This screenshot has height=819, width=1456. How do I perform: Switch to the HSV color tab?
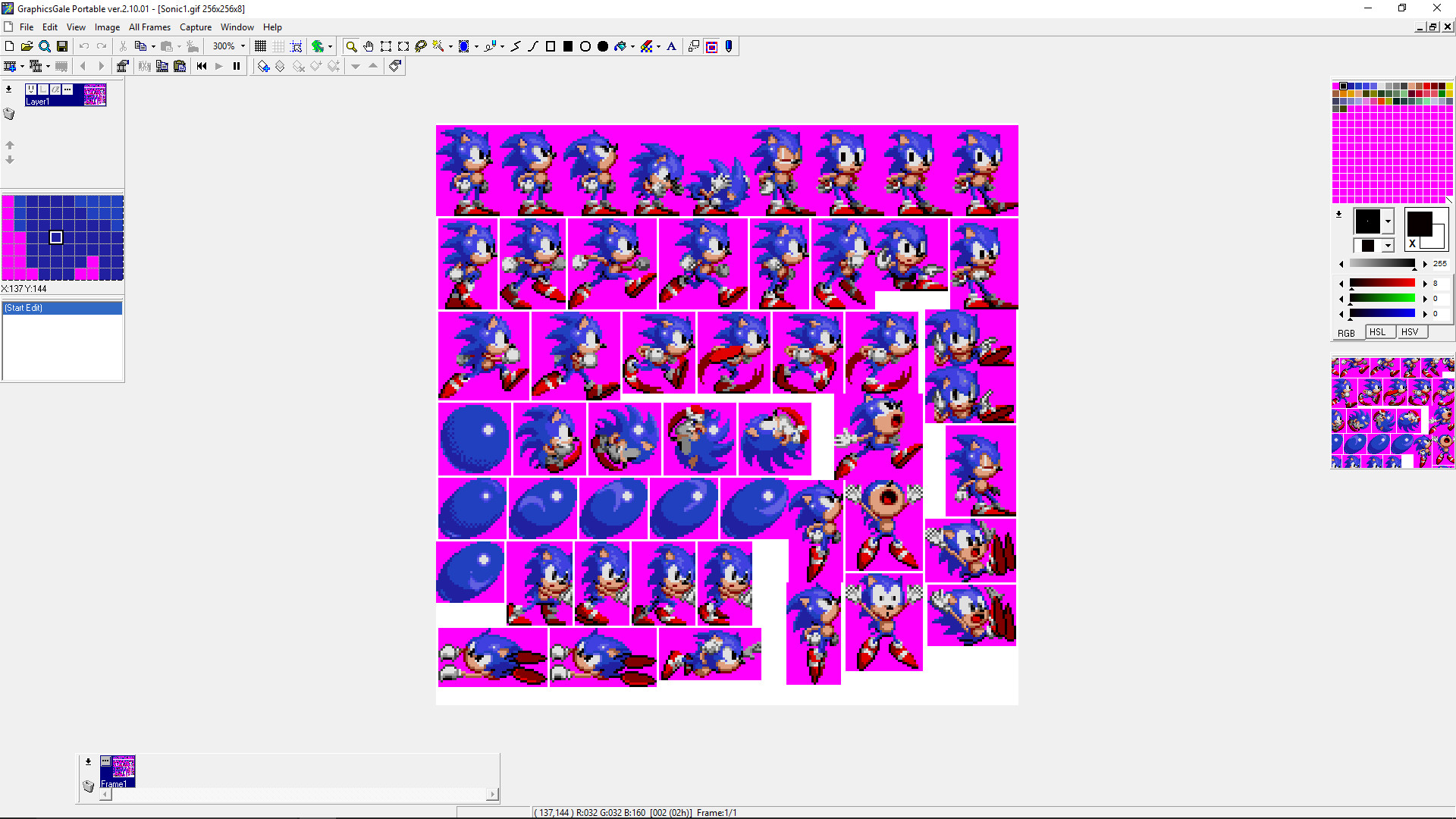(x=1410, y=331)
